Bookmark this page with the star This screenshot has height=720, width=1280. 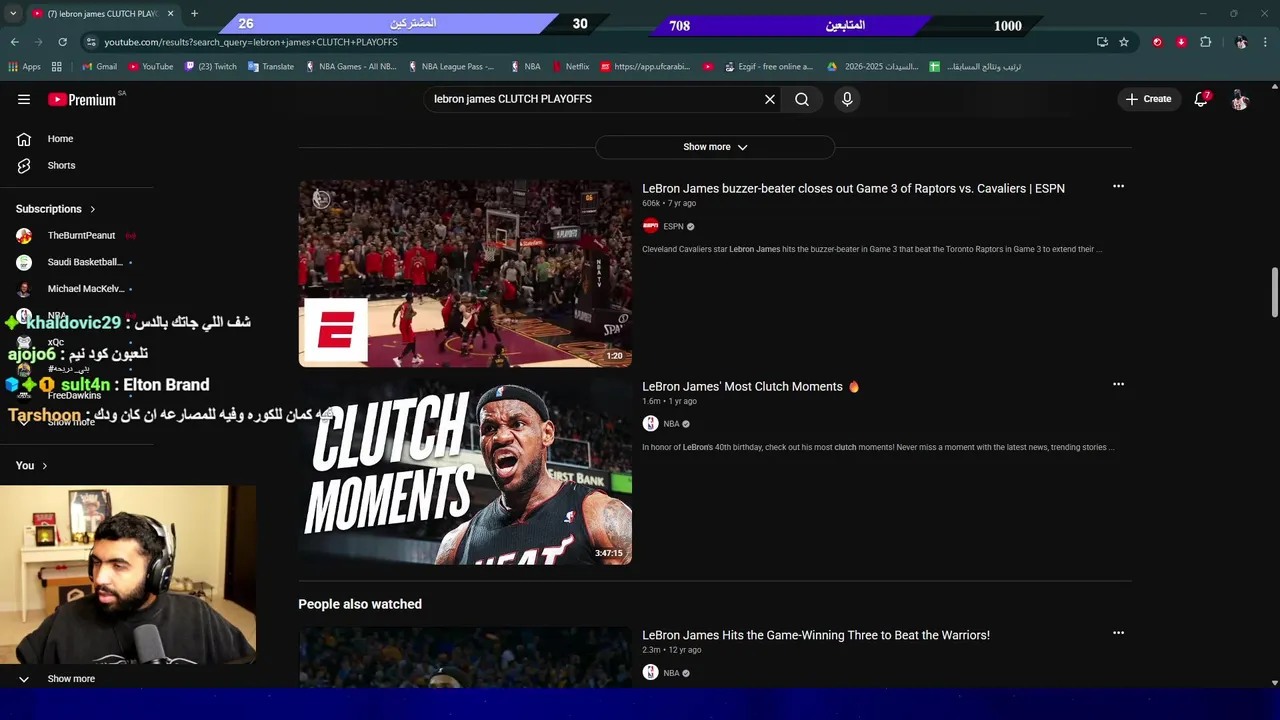1124,42
